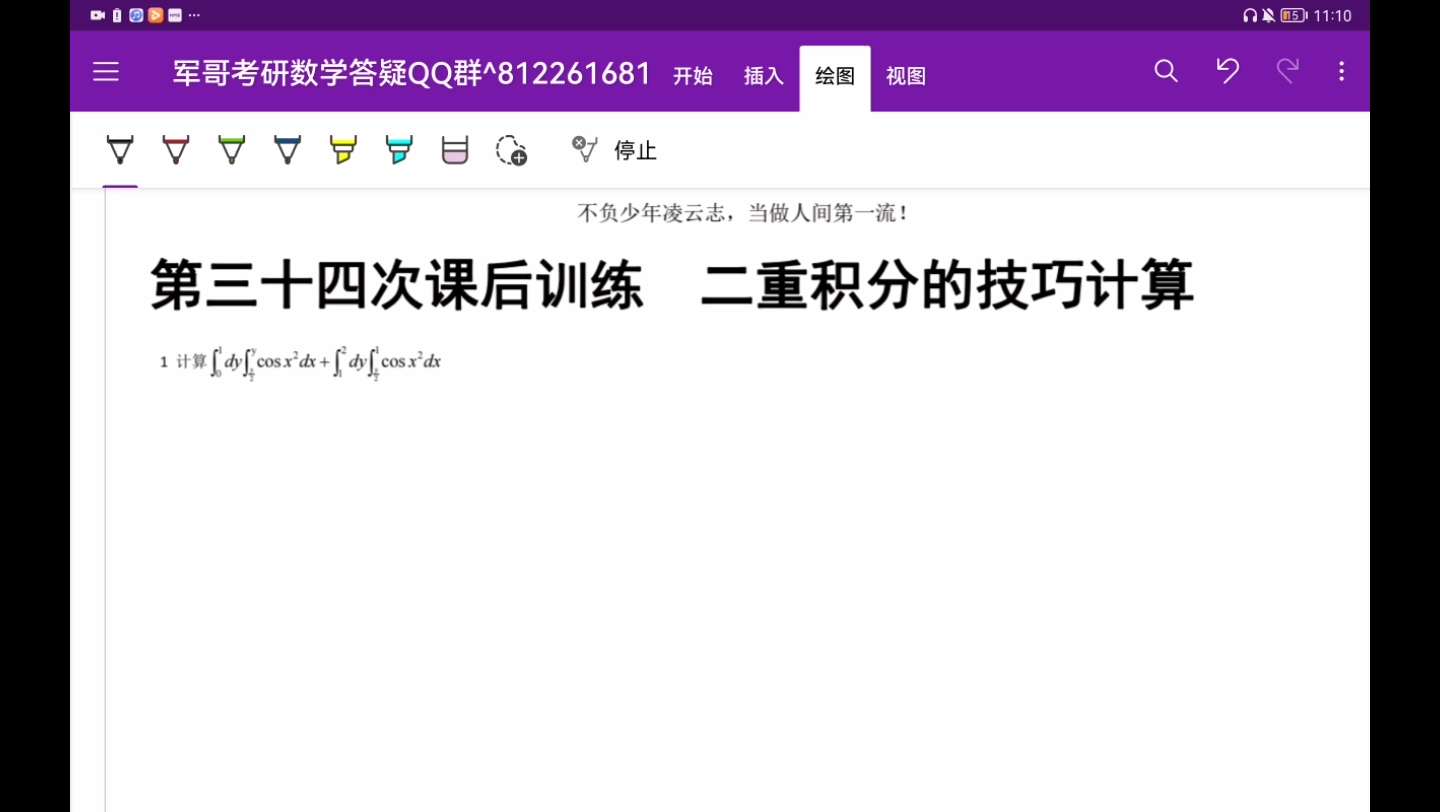The width and height of the screenshot is (1440, 812).
Task: Choose the yellow highlighter tool
Action: click(343, 150)
